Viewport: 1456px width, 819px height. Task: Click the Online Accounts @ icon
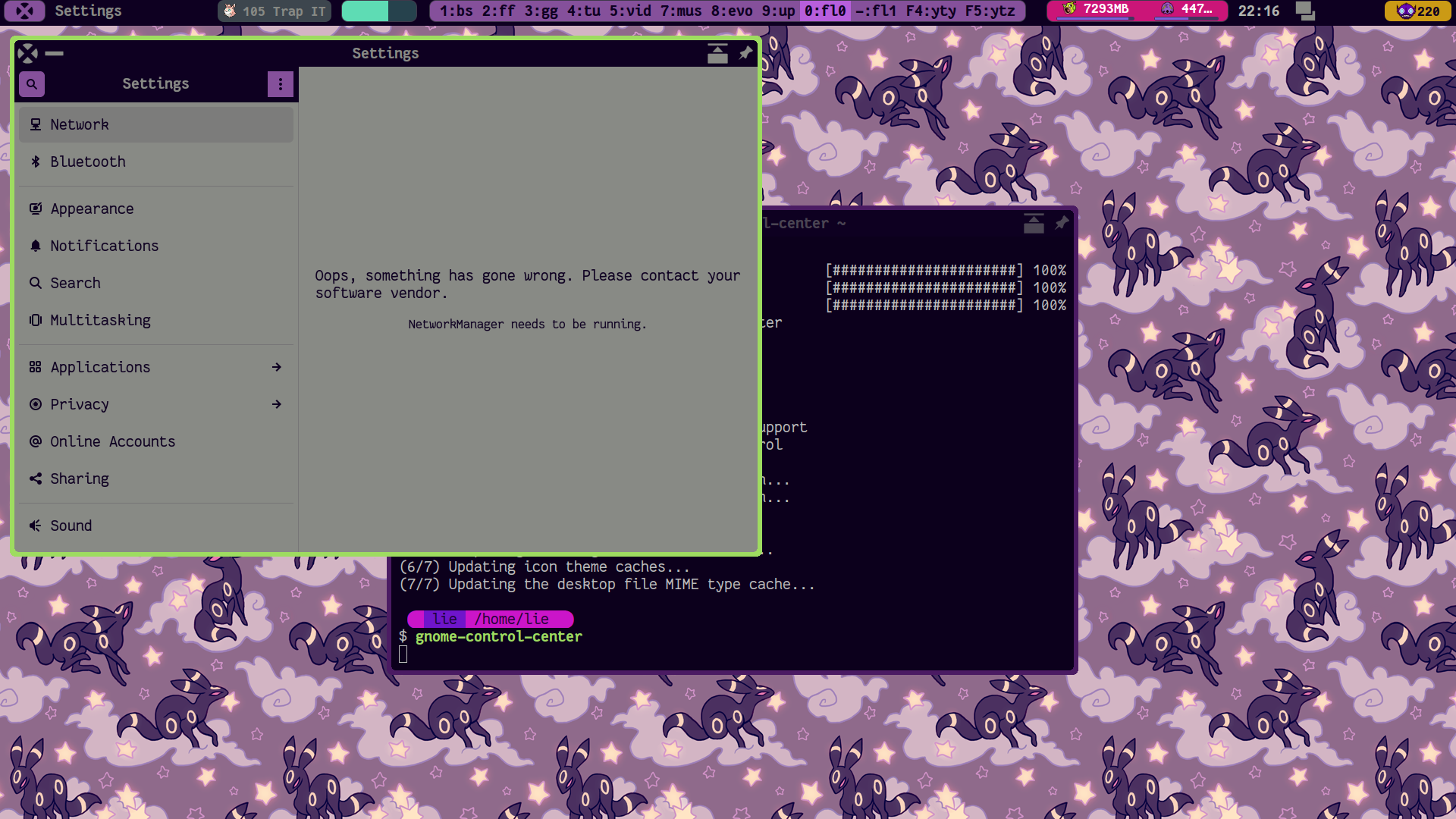point(35,441)
